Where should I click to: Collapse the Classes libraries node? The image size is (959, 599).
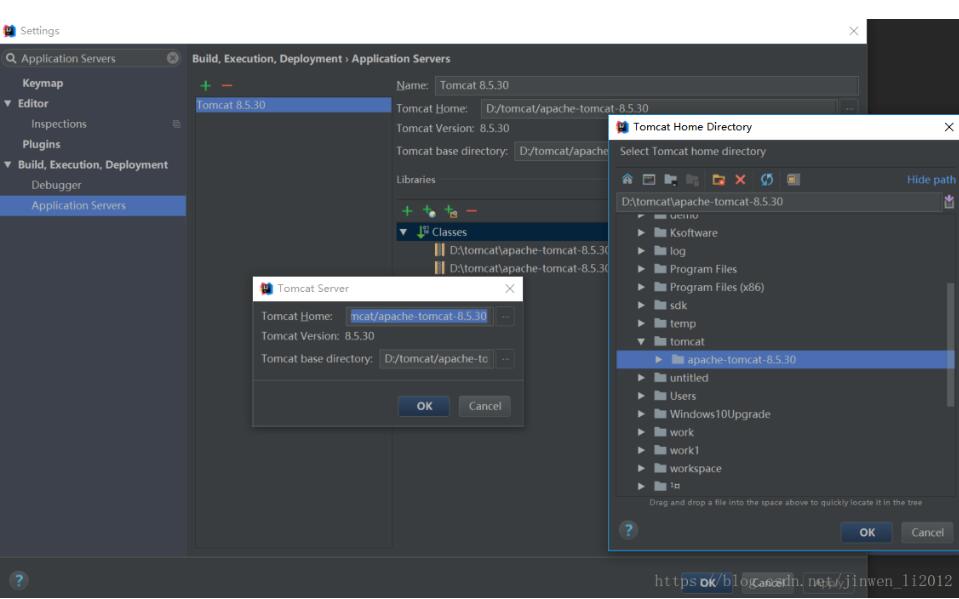pos(403,232)
